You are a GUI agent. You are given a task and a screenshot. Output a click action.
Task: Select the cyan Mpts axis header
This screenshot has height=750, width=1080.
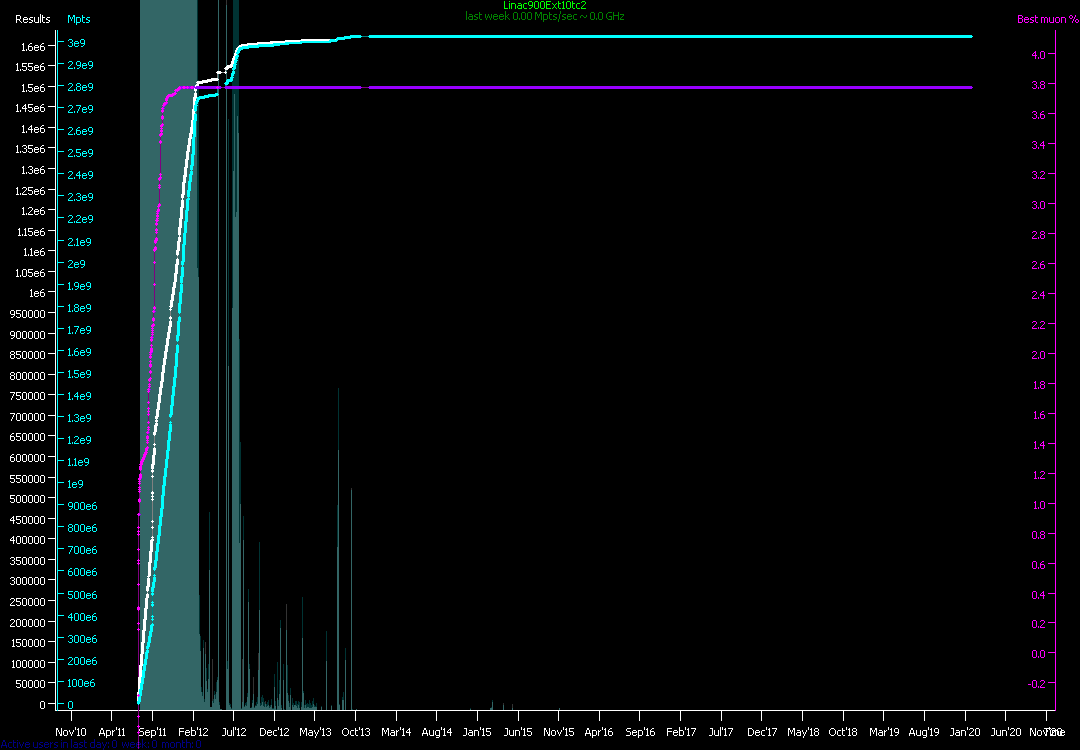tap(78, 19)
